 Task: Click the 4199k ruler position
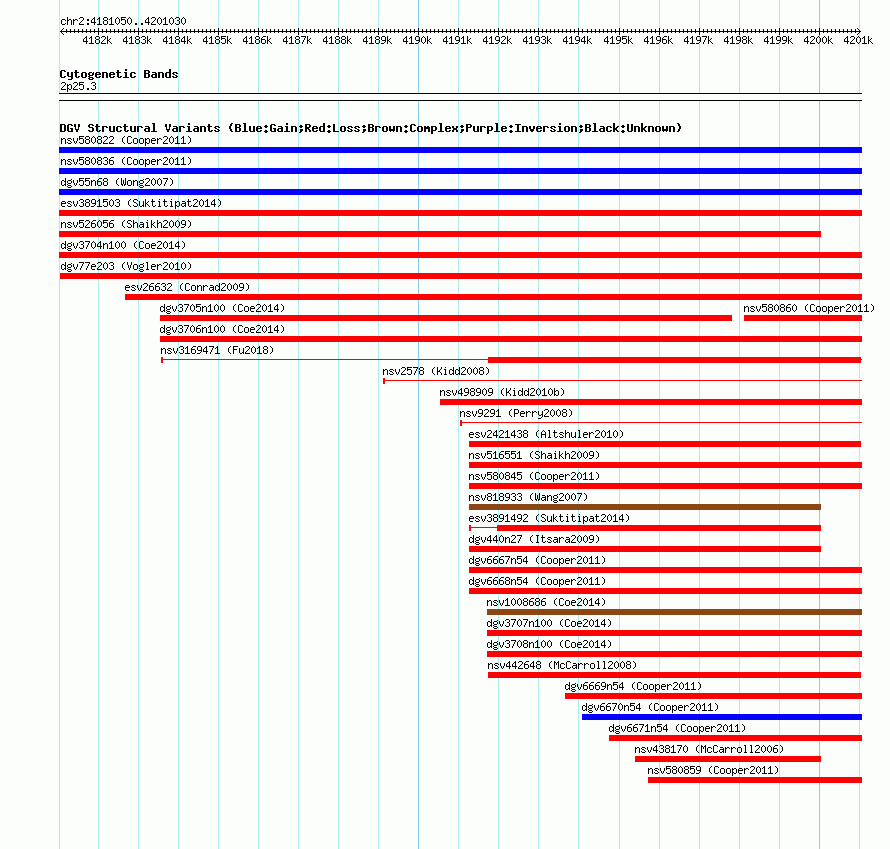click(778, 40)
